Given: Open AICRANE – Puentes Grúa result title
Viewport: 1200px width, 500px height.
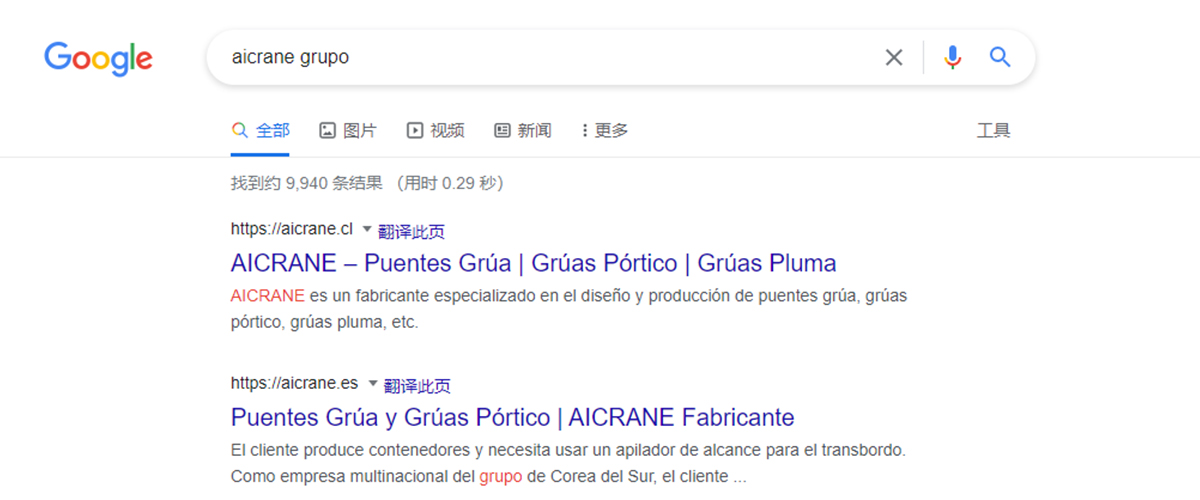Looking at the screenshot, I should point(533,263).
